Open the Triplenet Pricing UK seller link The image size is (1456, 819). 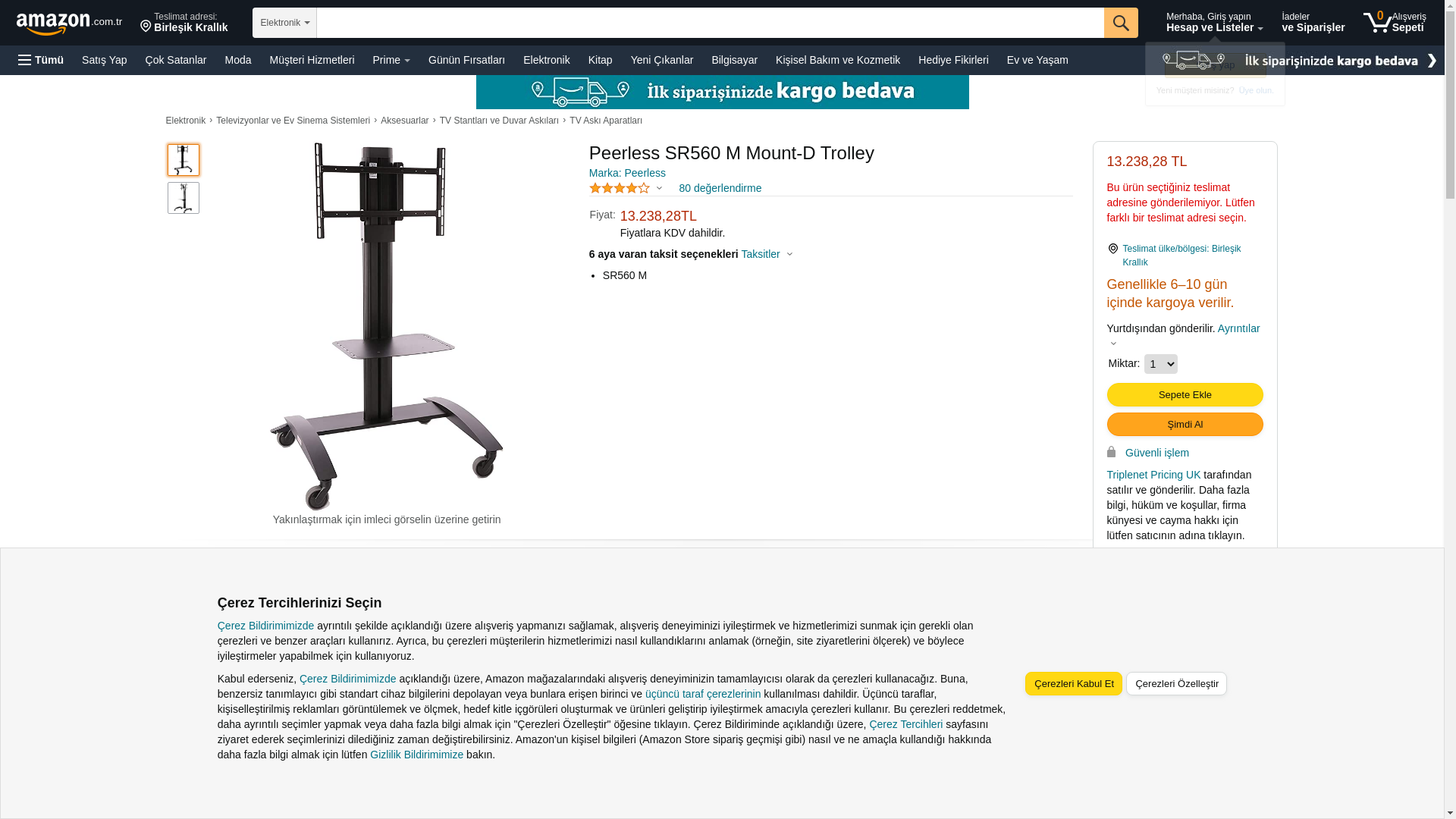coord(1153,475)
